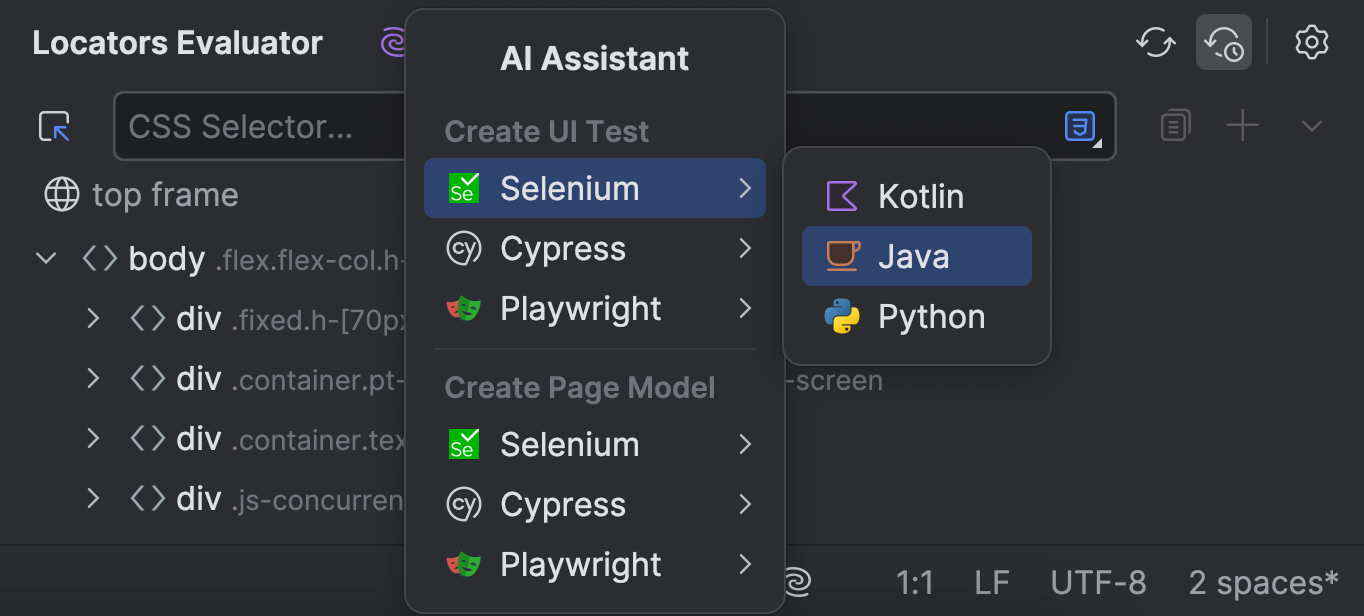This screenshot has width=1364, height=616.
Task: Open the dropdown chevron right of the plus icon
Action: (x=1311, y=125)
